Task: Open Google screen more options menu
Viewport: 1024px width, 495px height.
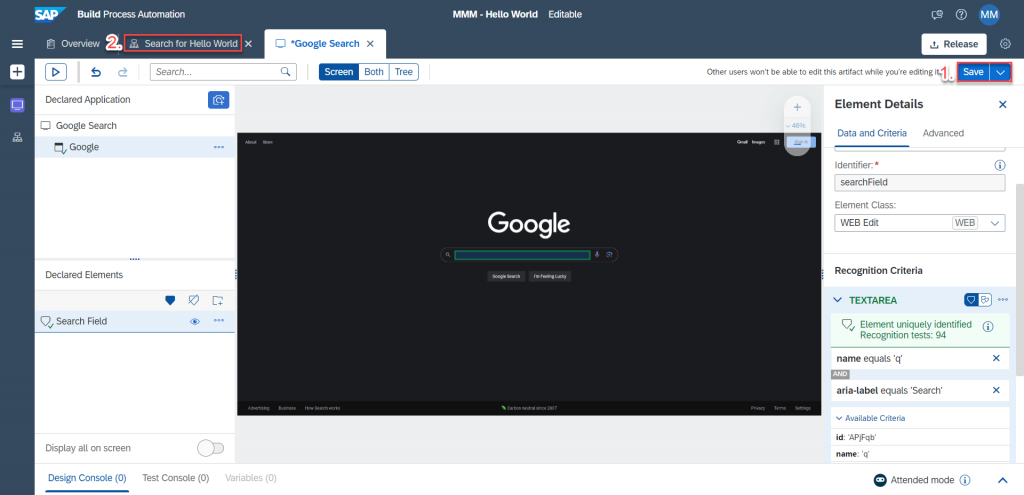Action: [219, 147]
